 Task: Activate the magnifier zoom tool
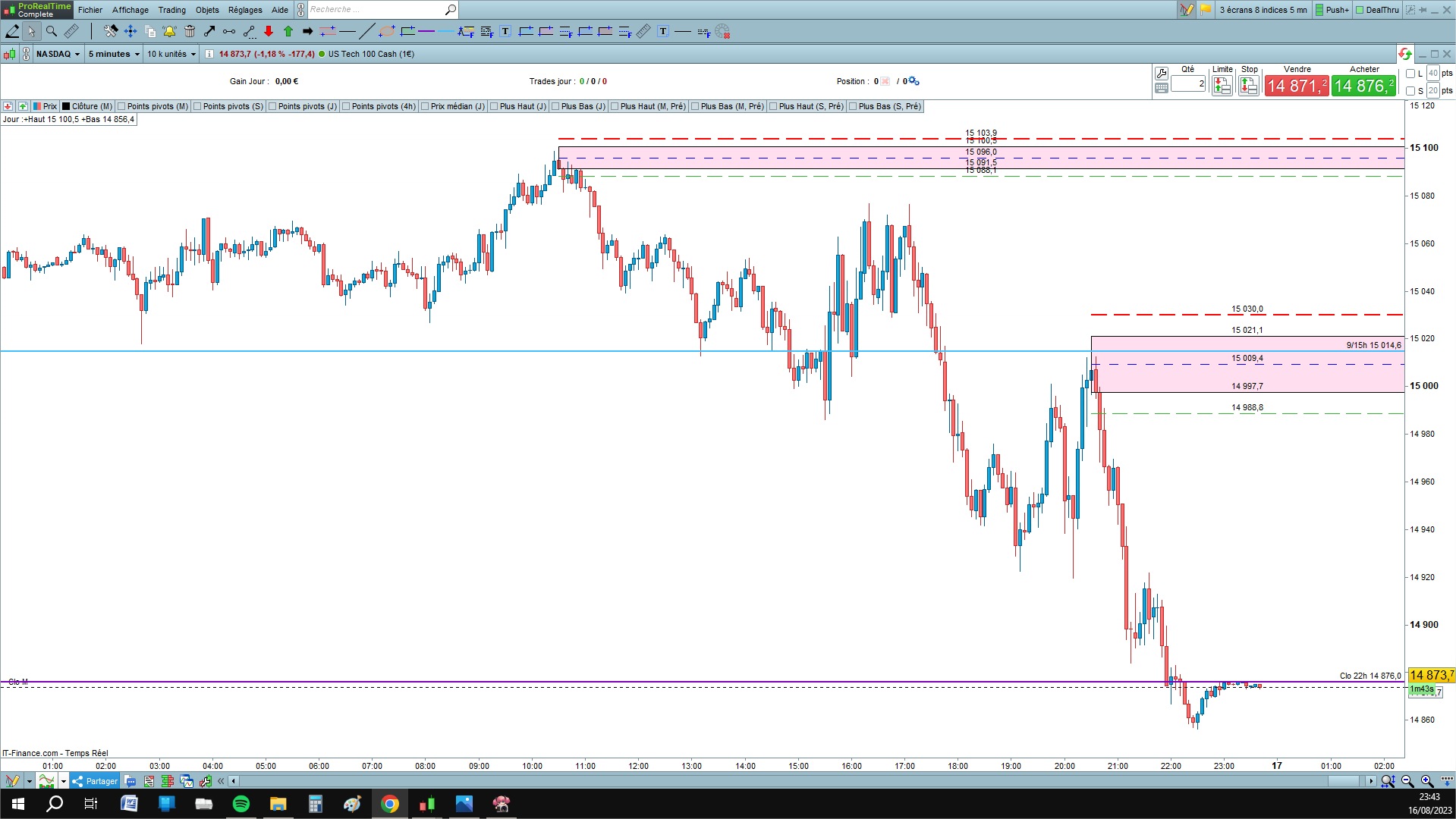tap(52, 31)
